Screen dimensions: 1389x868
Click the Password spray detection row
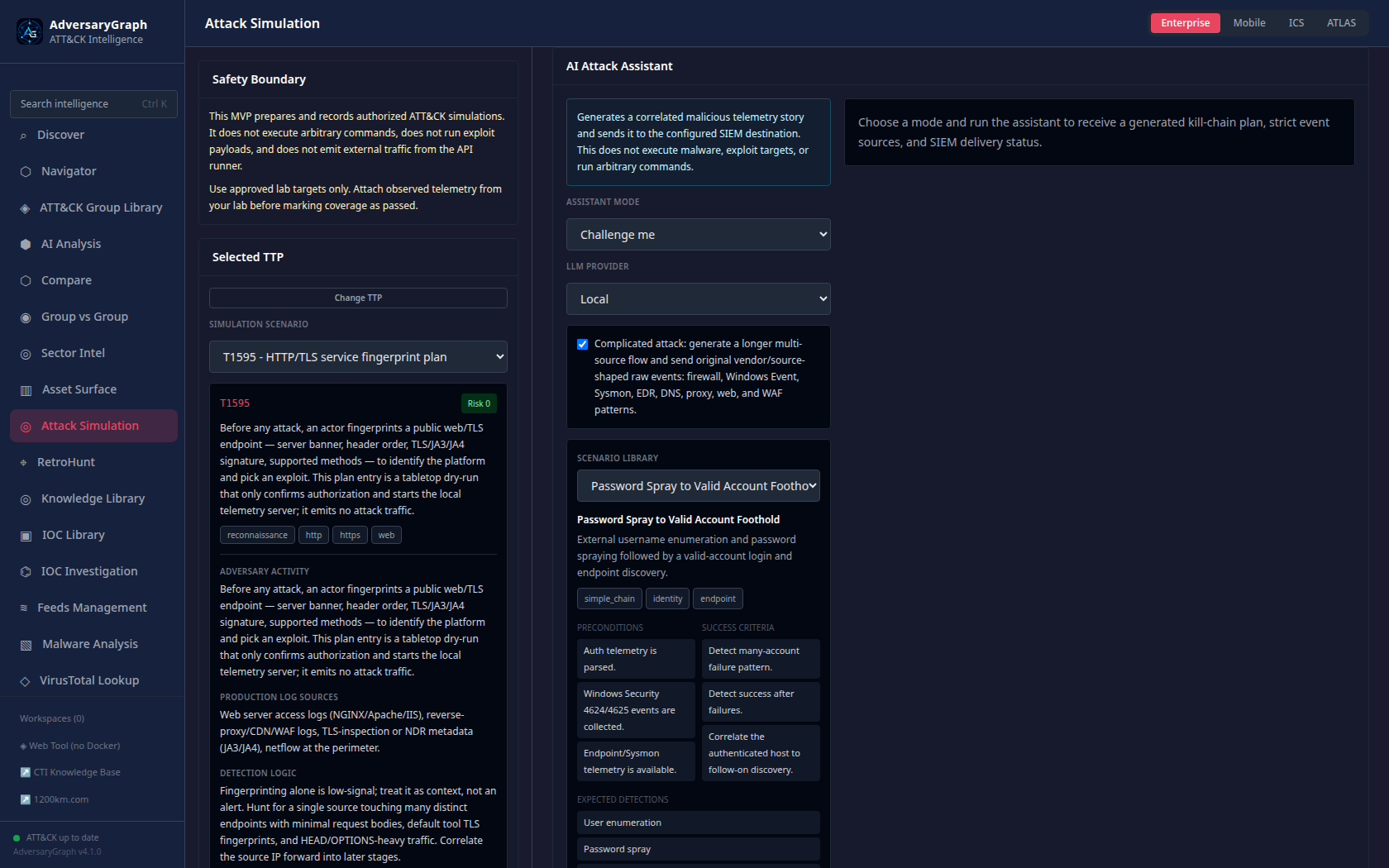point(699,850)
